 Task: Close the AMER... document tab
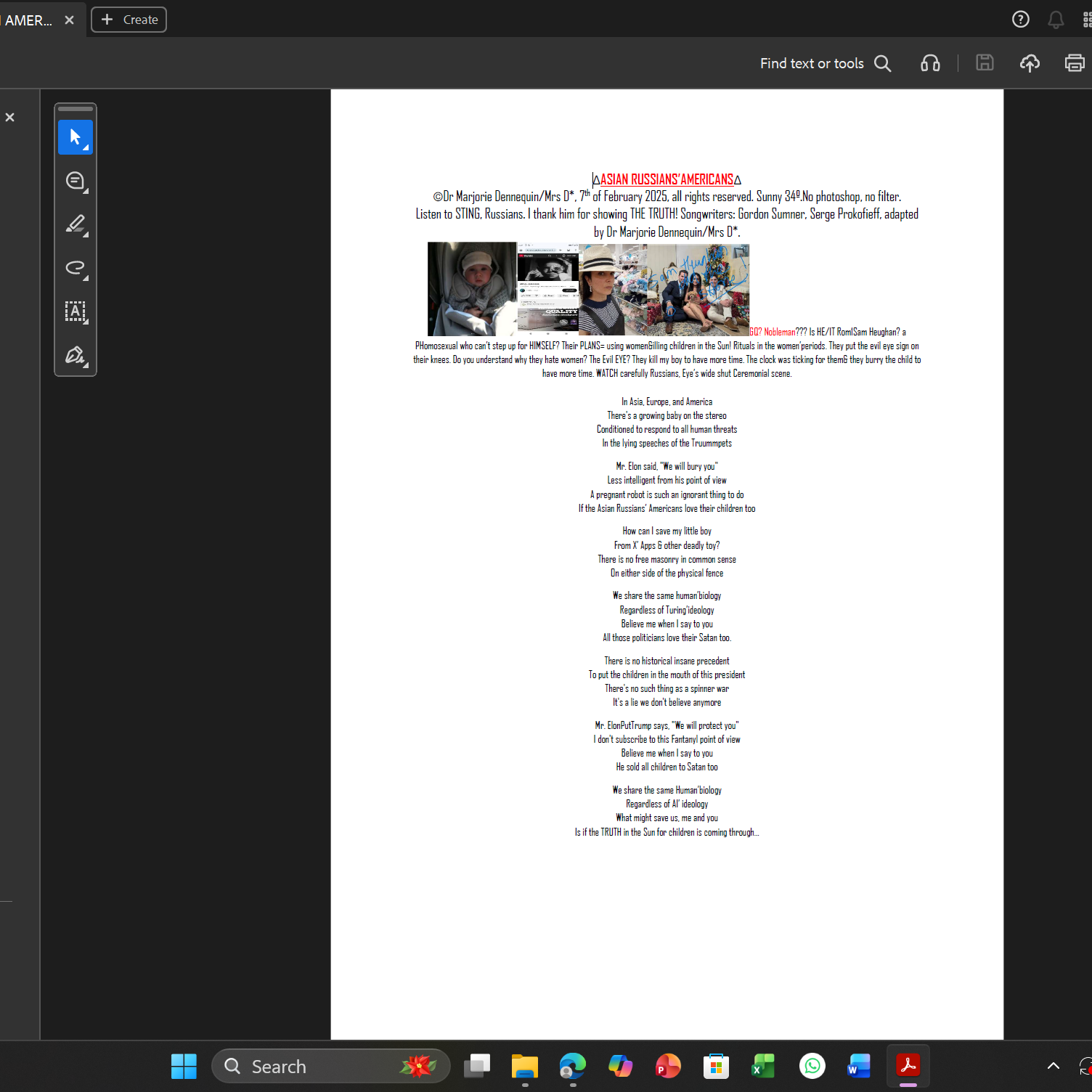click(x=69, y=20)
